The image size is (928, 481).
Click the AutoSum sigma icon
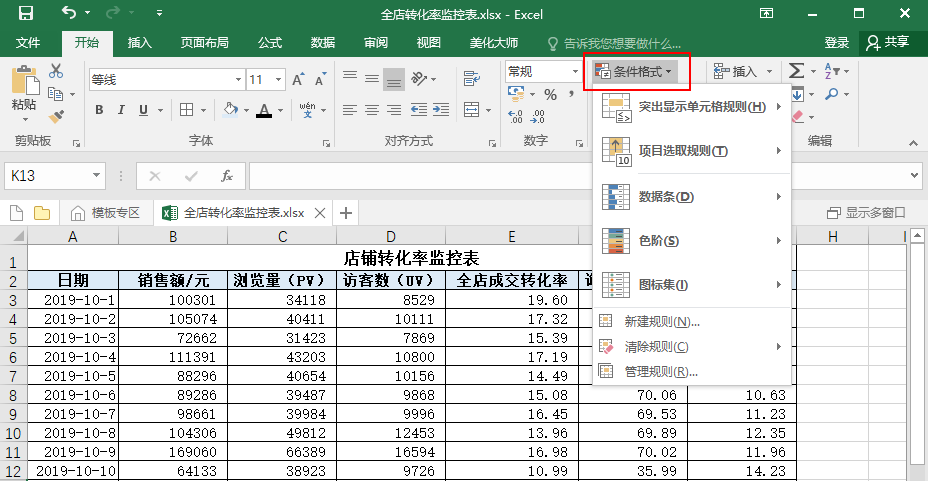point(797,71)
